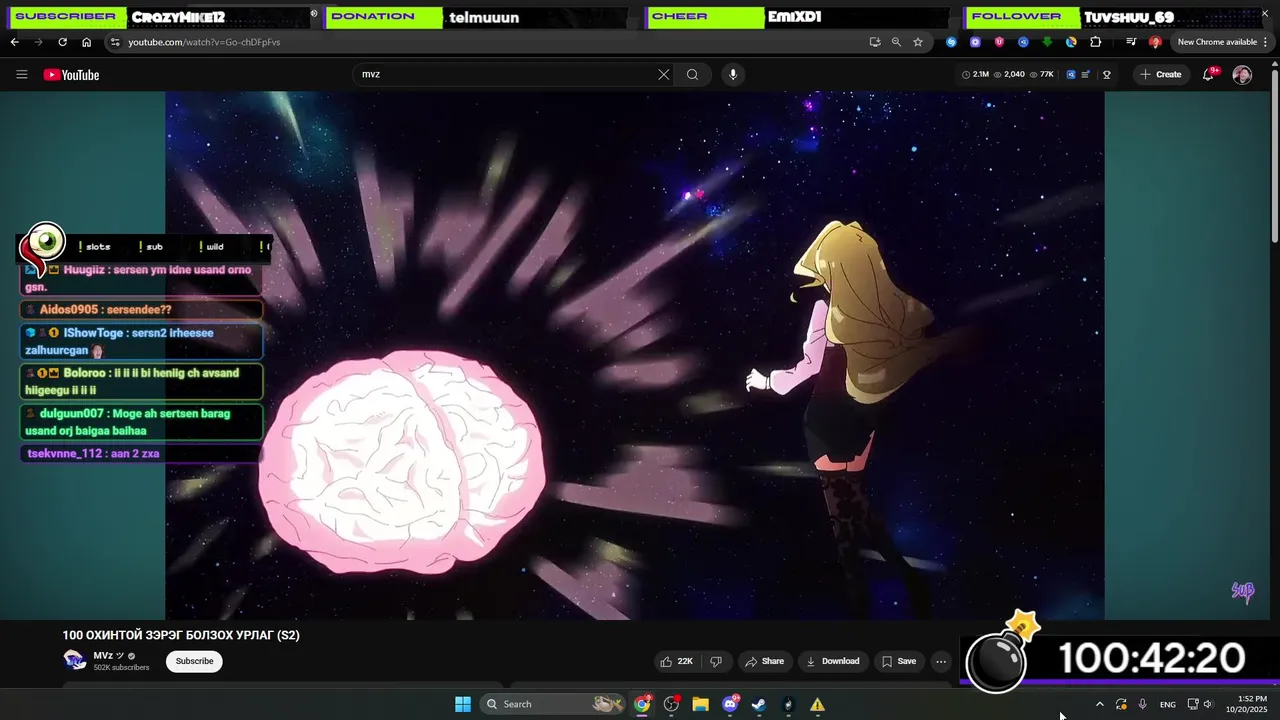
Task: Open the yellow warning triangle taskbar app
Action: [x=817, y=704]
